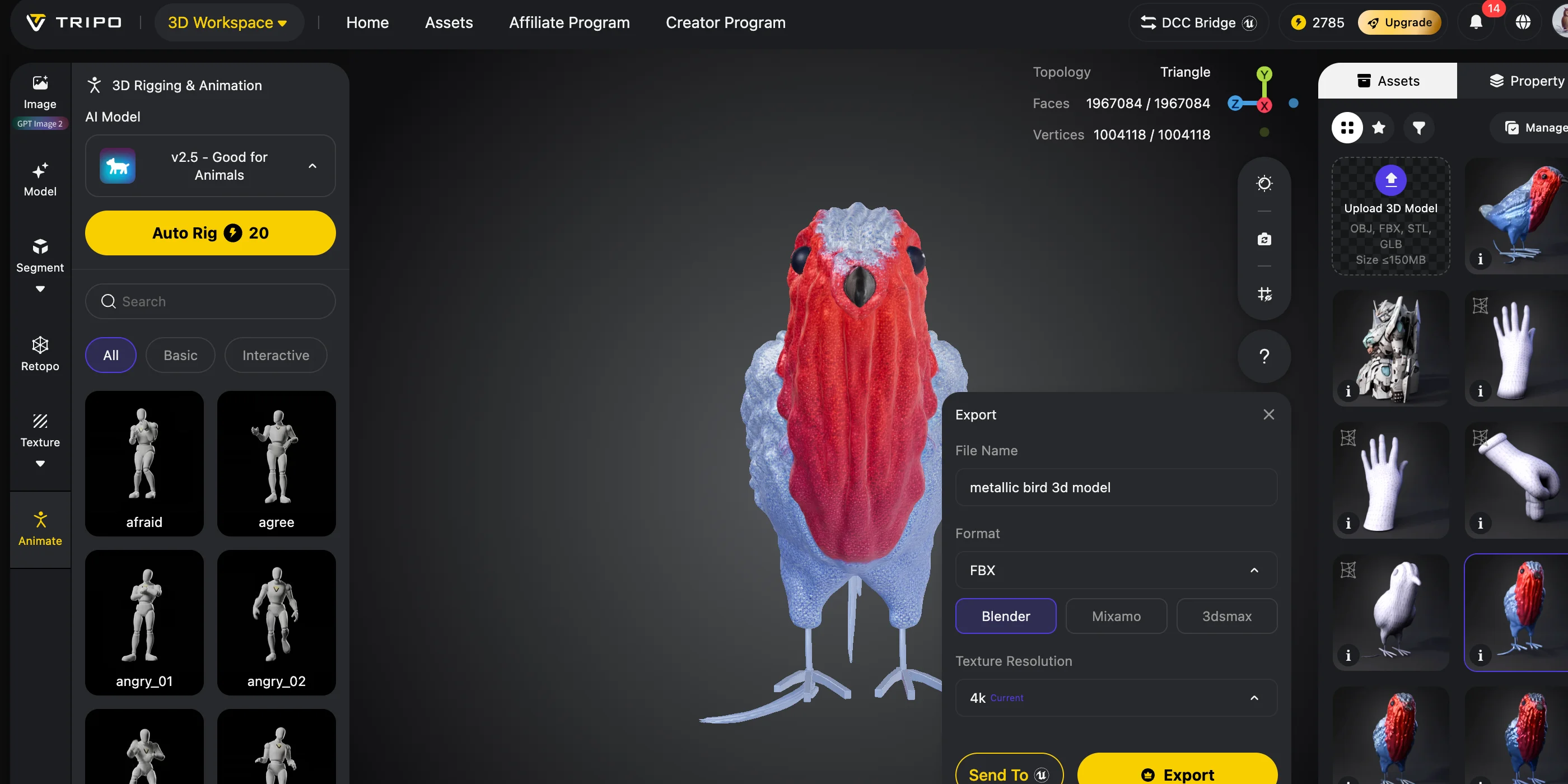Open Assets in top navigation
The image size is (1568, 784).
pos(449,22)
